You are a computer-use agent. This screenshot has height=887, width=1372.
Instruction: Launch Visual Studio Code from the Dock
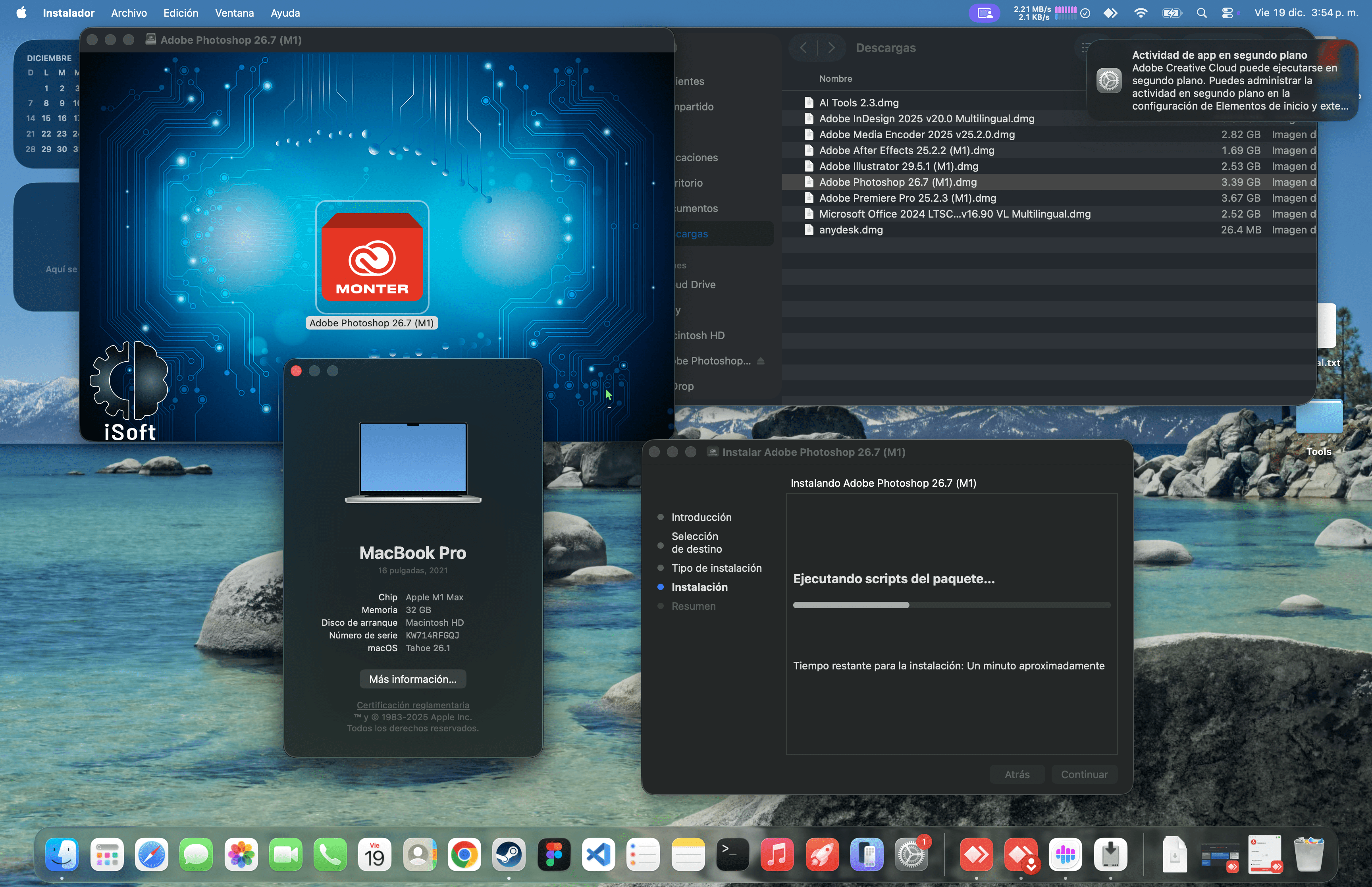[599, 855]
